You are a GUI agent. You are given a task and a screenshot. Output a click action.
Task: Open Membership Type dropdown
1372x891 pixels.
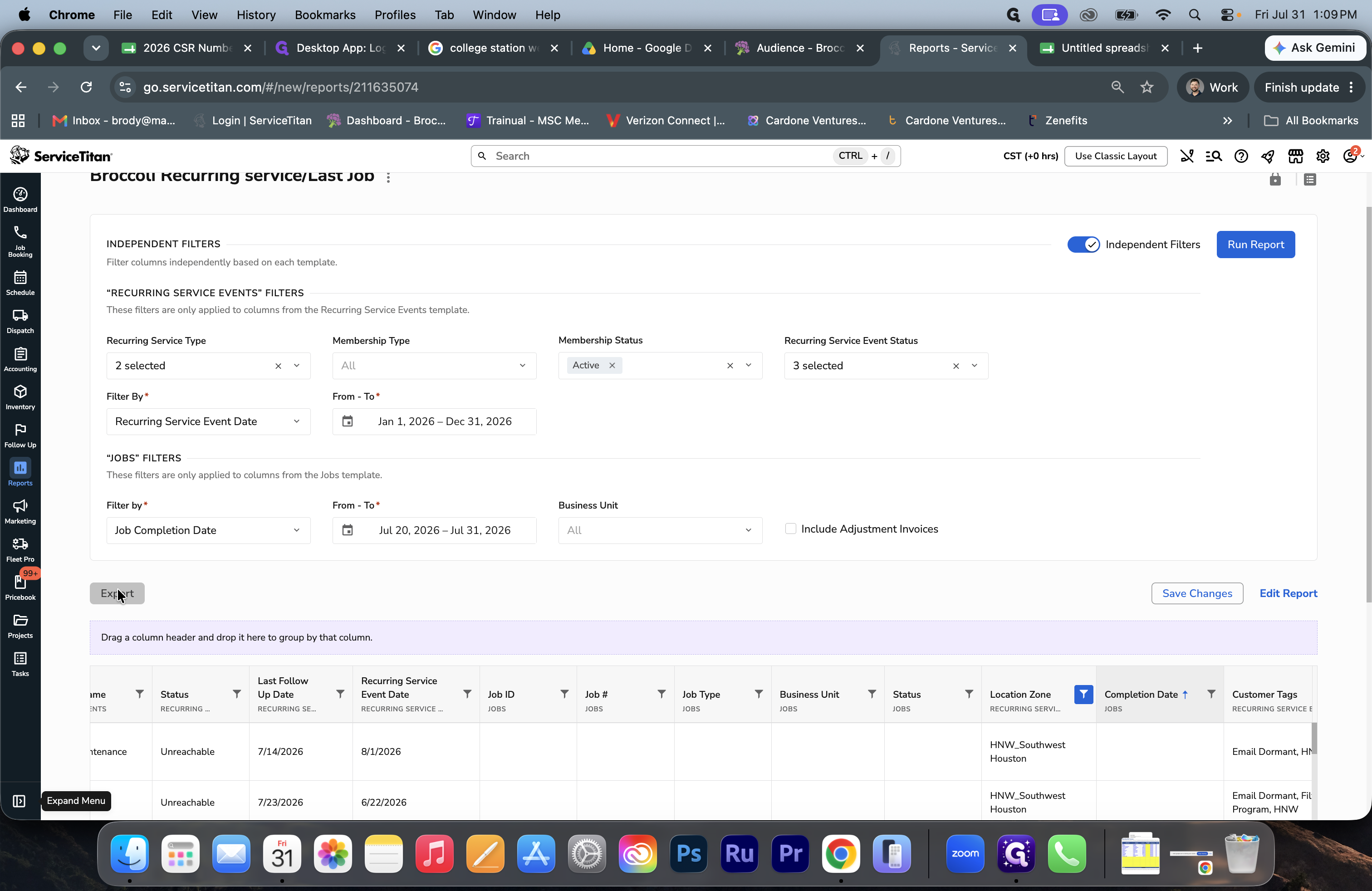434,365
